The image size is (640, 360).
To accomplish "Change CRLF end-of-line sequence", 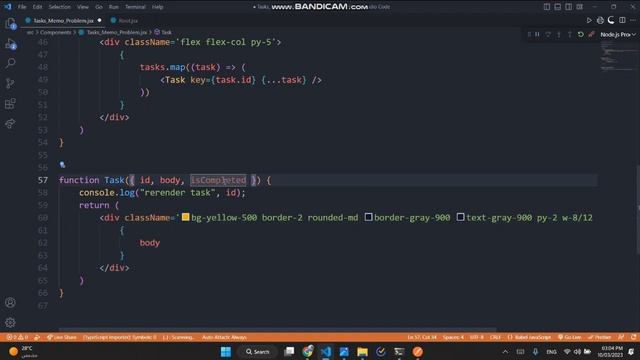I will (x=495, y=337).
